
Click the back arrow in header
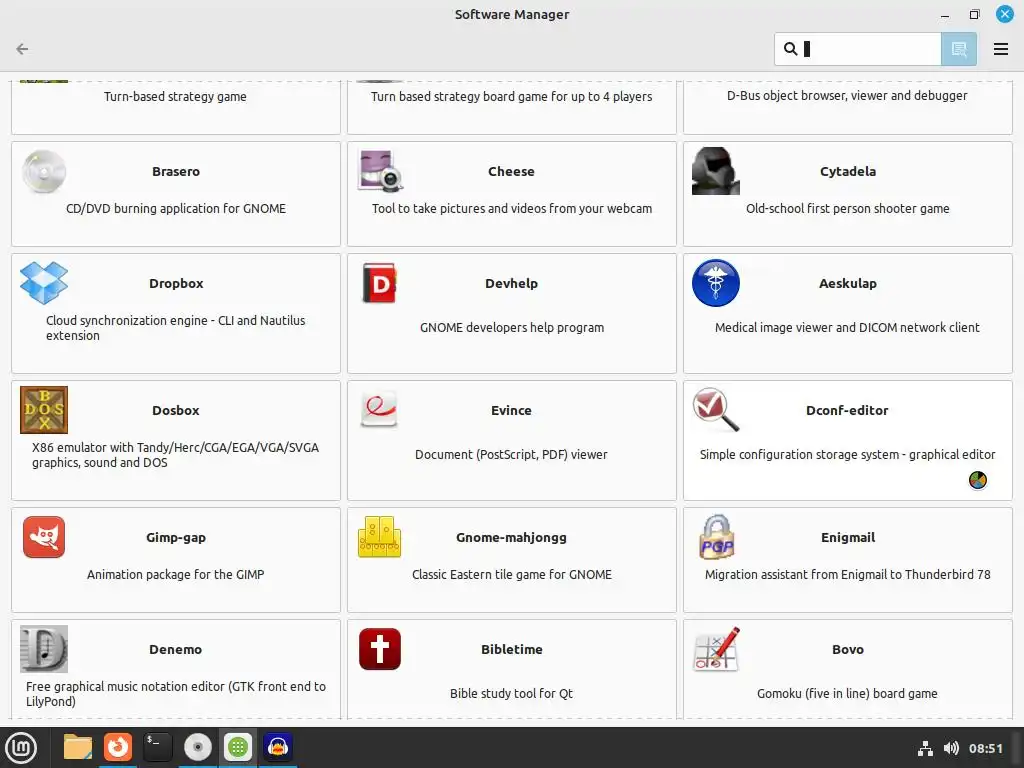point(22,49)
